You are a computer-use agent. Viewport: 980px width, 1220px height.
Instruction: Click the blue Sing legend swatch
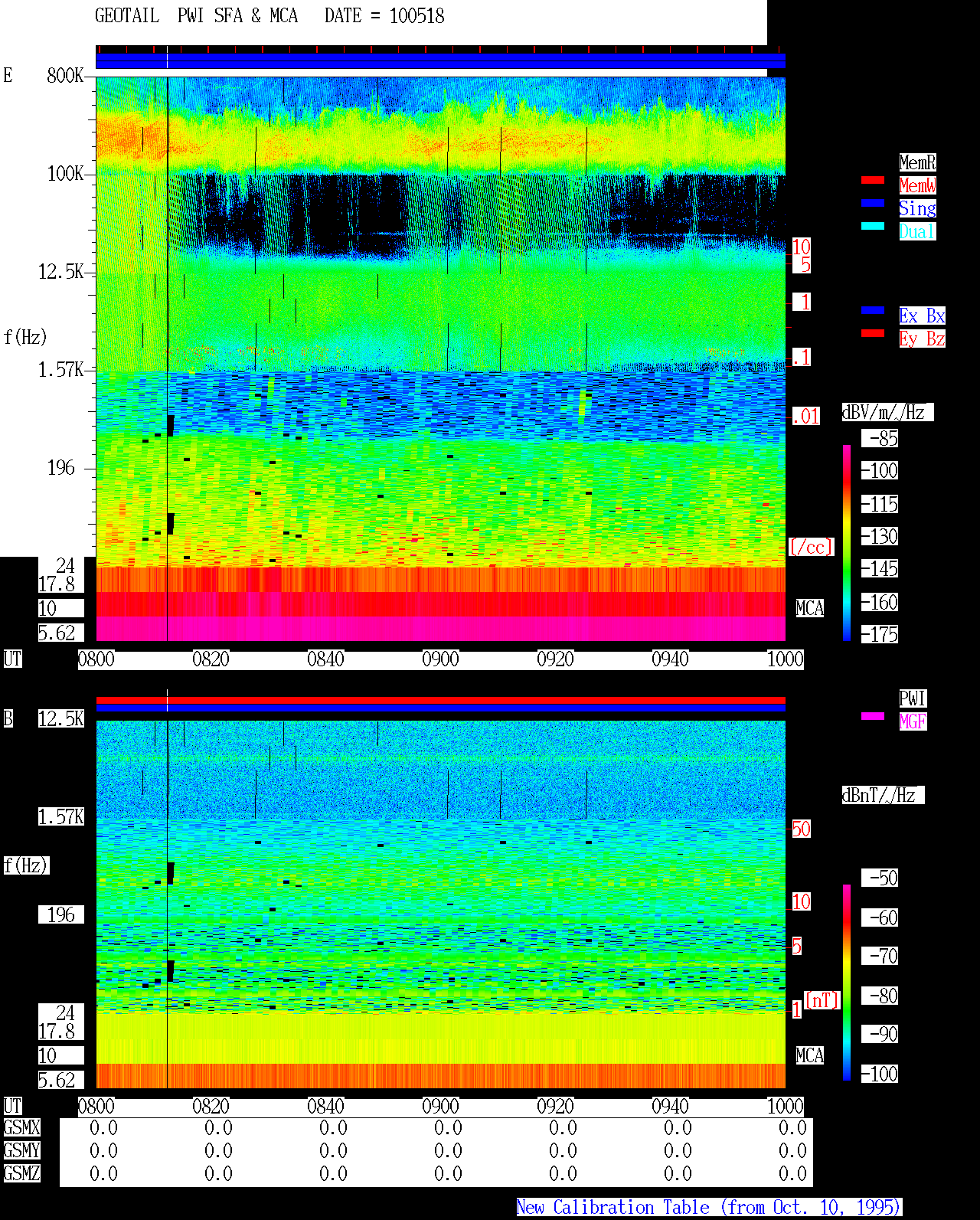point(873,203)
